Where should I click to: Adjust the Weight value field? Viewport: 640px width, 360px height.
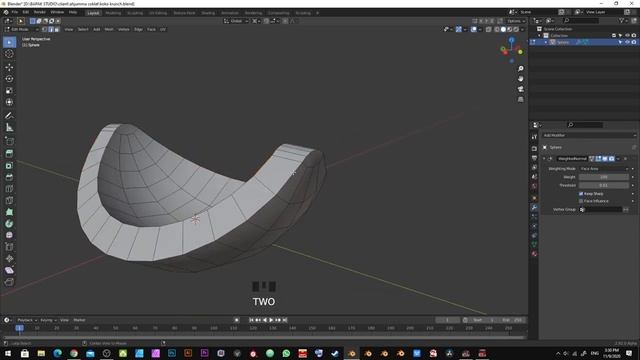[x=604, y=177]
